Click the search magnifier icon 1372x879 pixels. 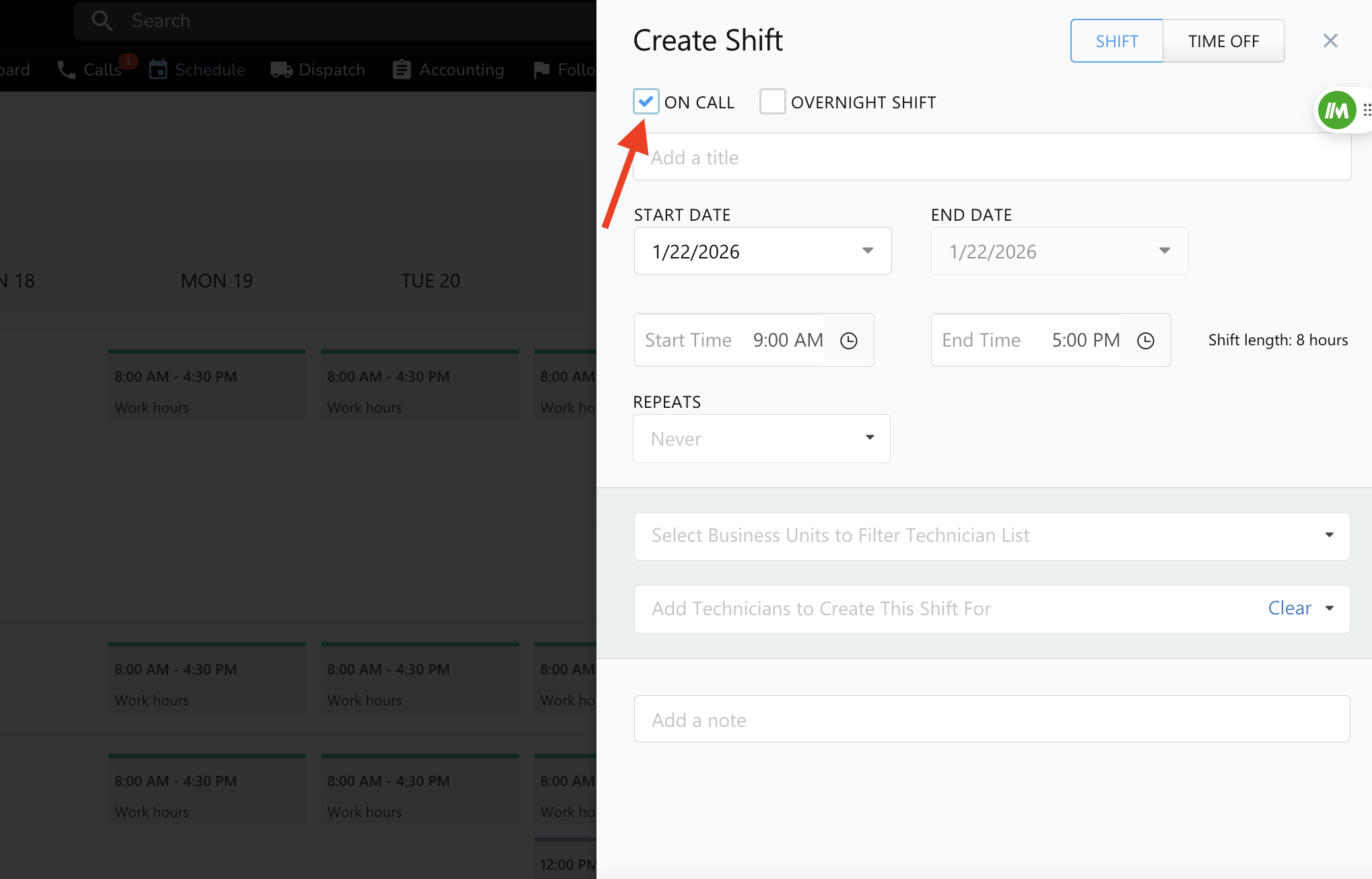(102, 21)
